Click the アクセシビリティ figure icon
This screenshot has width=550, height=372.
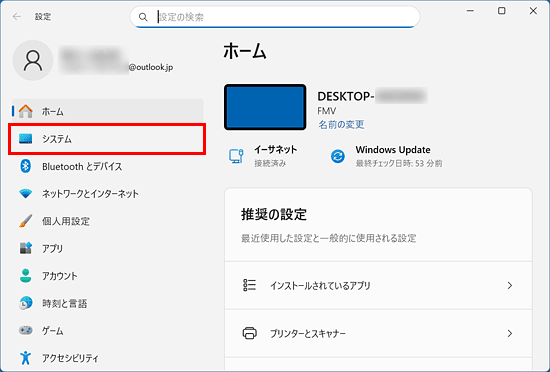coord(25,358)
